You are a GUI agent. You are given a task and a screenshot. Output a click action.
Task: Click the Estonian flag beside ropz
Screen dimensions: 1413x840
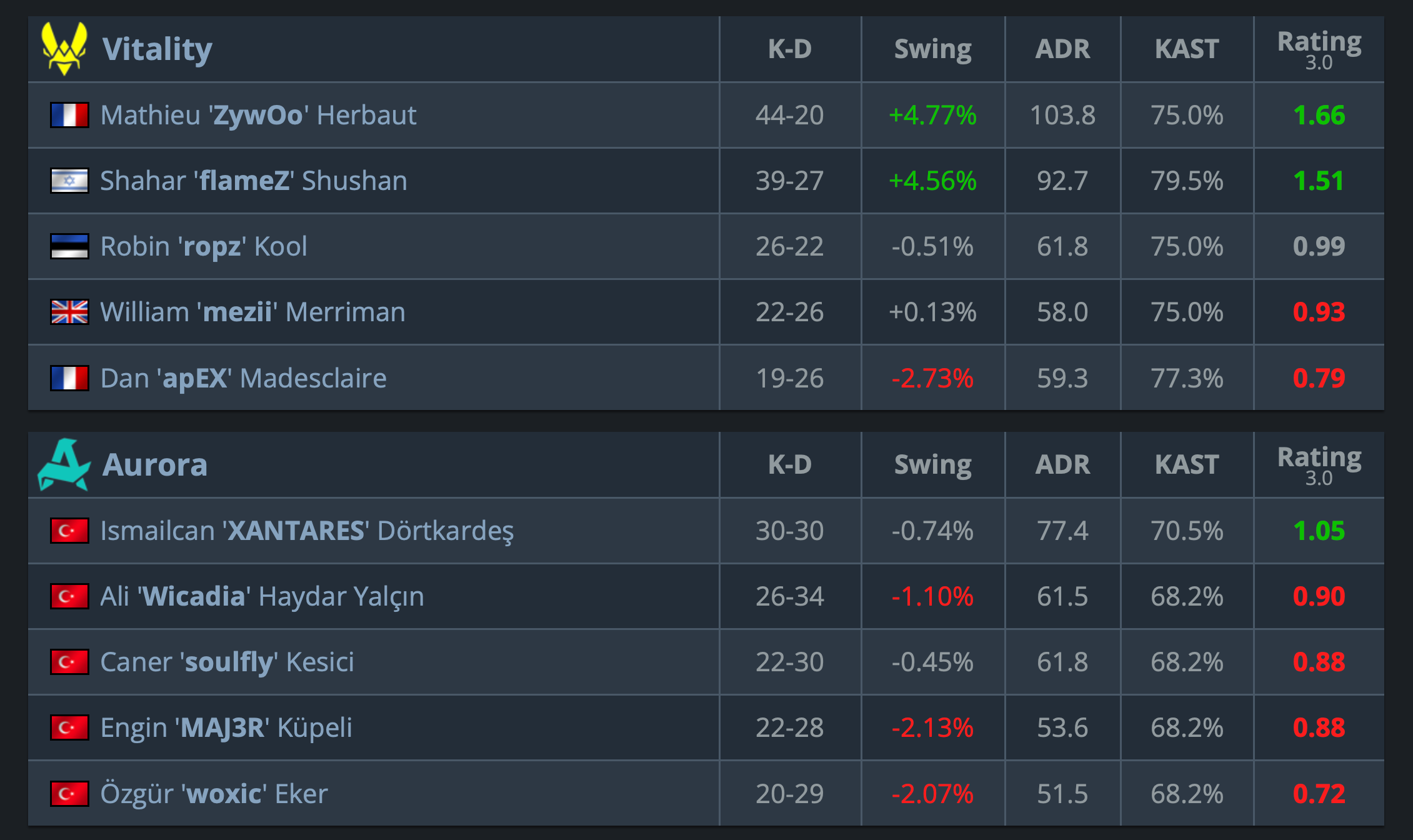tap(69, 246)
